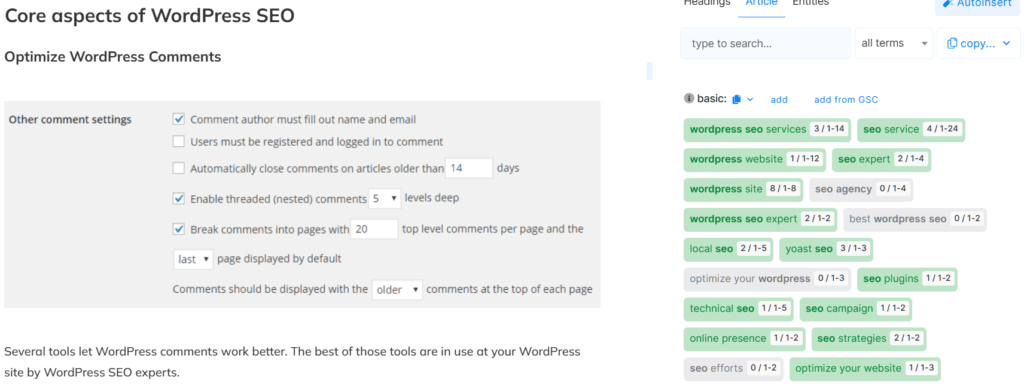This screenshot has height=386, width=1024.
Task: Click the copy icon next to basic
Action: (x=737, y=99)
